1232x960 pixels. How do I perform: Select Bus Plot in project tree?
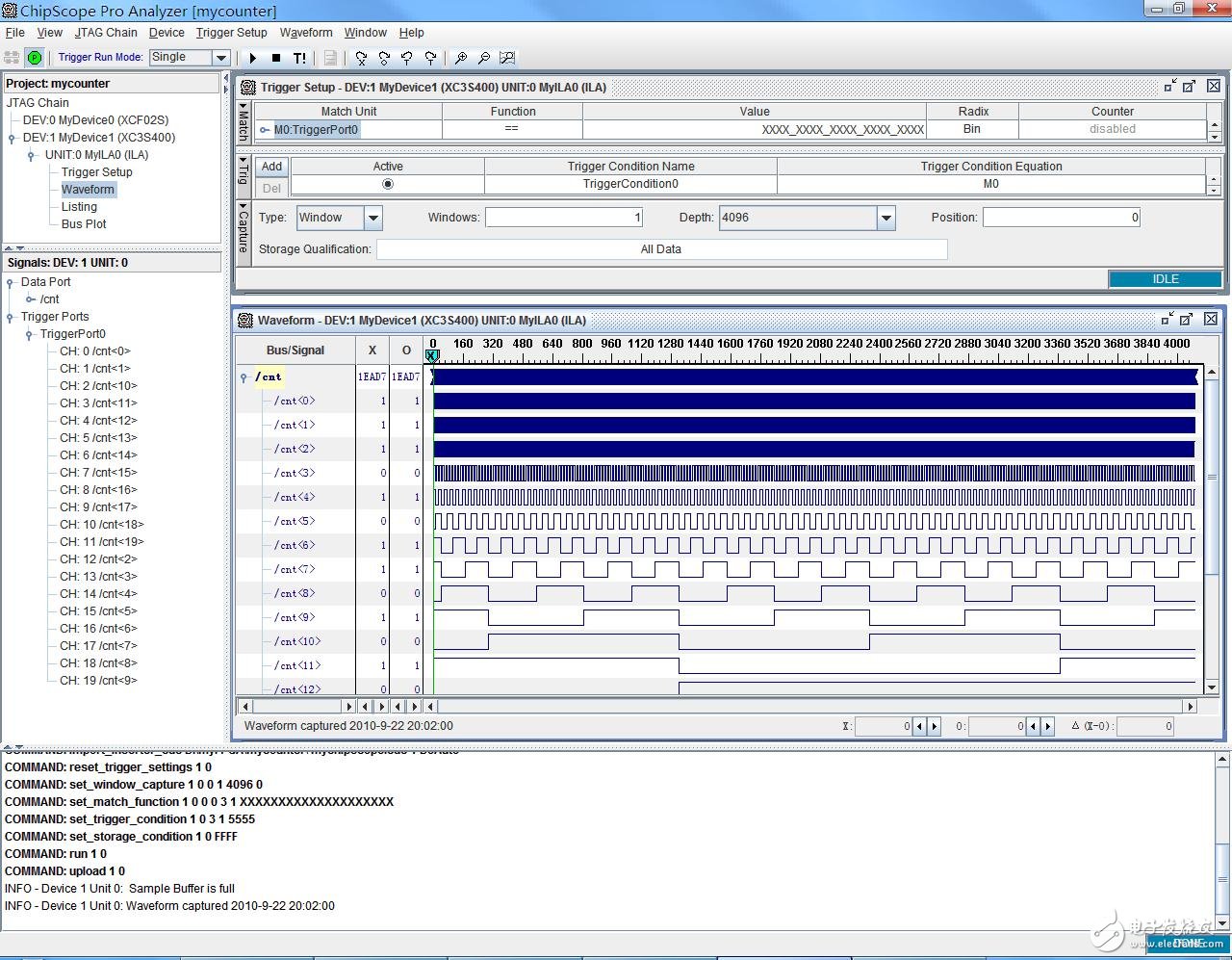84,224
